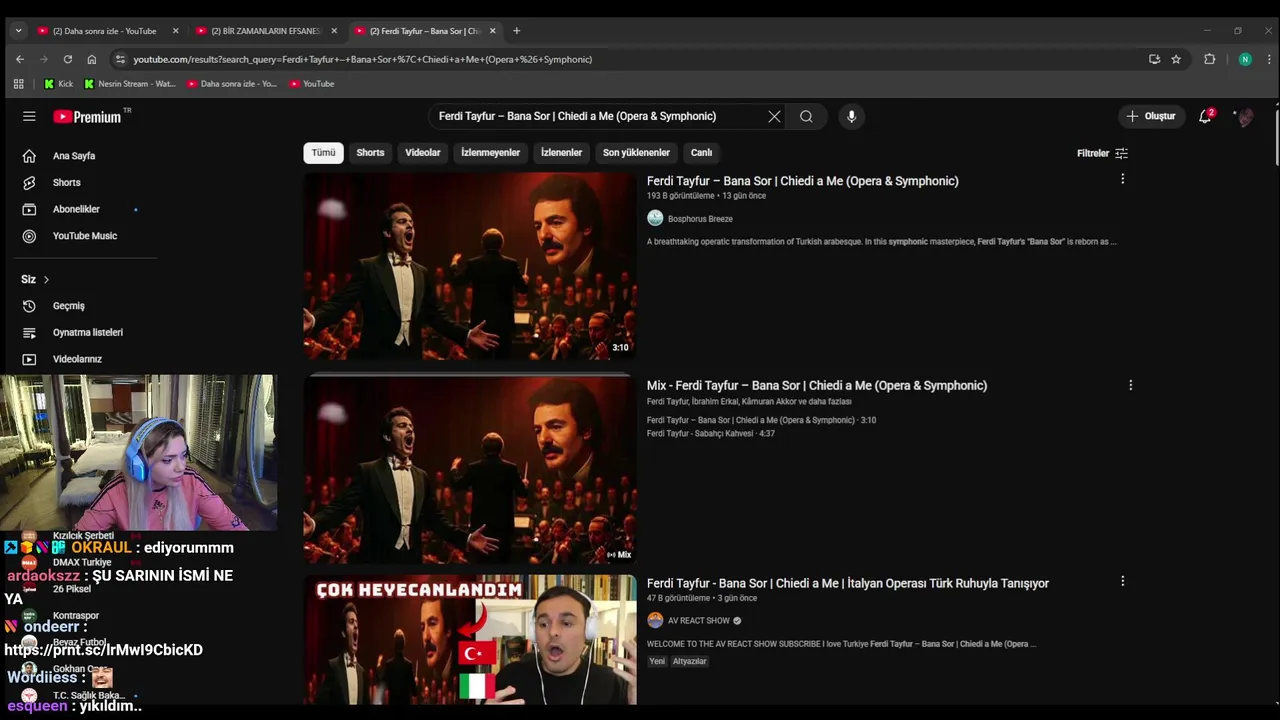
Task: Open more options for the Mix result
Action: 1130,385
